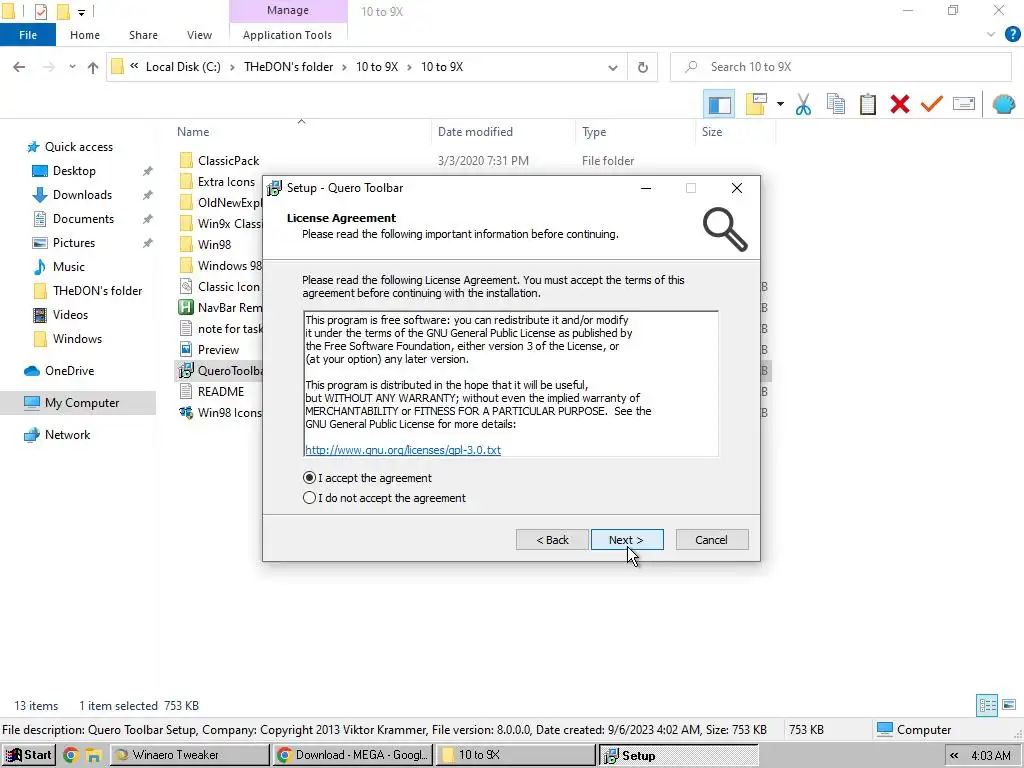Image resolution: width=1024 pixels, height=768 pixels.
Task: Switch to Download - MEGA Chrome taskbar button
Action: pyautogui.click(x=353, y=755)
